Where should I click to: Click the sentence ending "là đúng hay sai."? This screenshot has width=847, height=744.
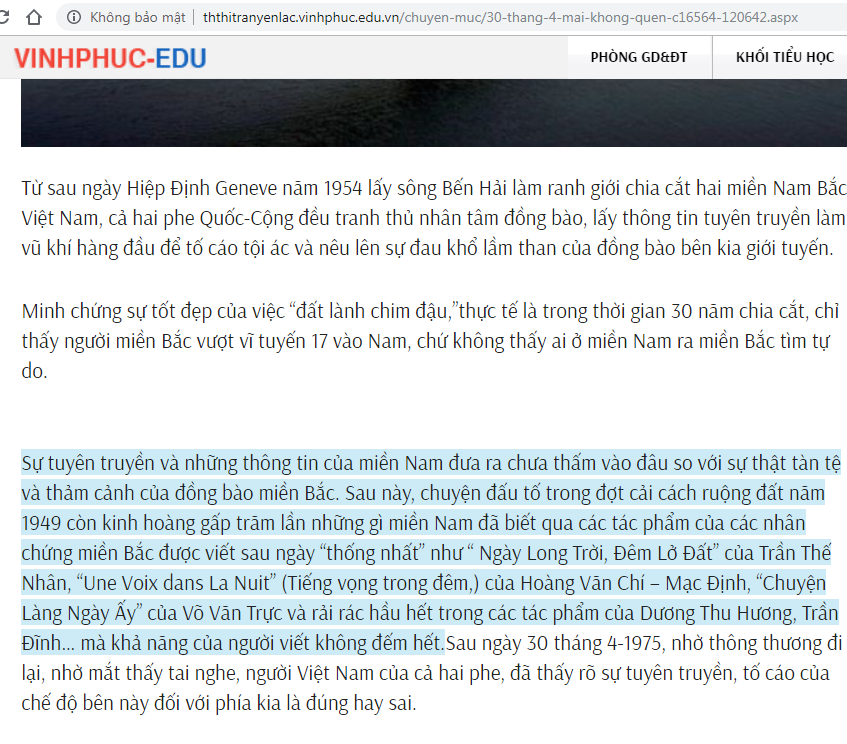[x=219, y=703]
